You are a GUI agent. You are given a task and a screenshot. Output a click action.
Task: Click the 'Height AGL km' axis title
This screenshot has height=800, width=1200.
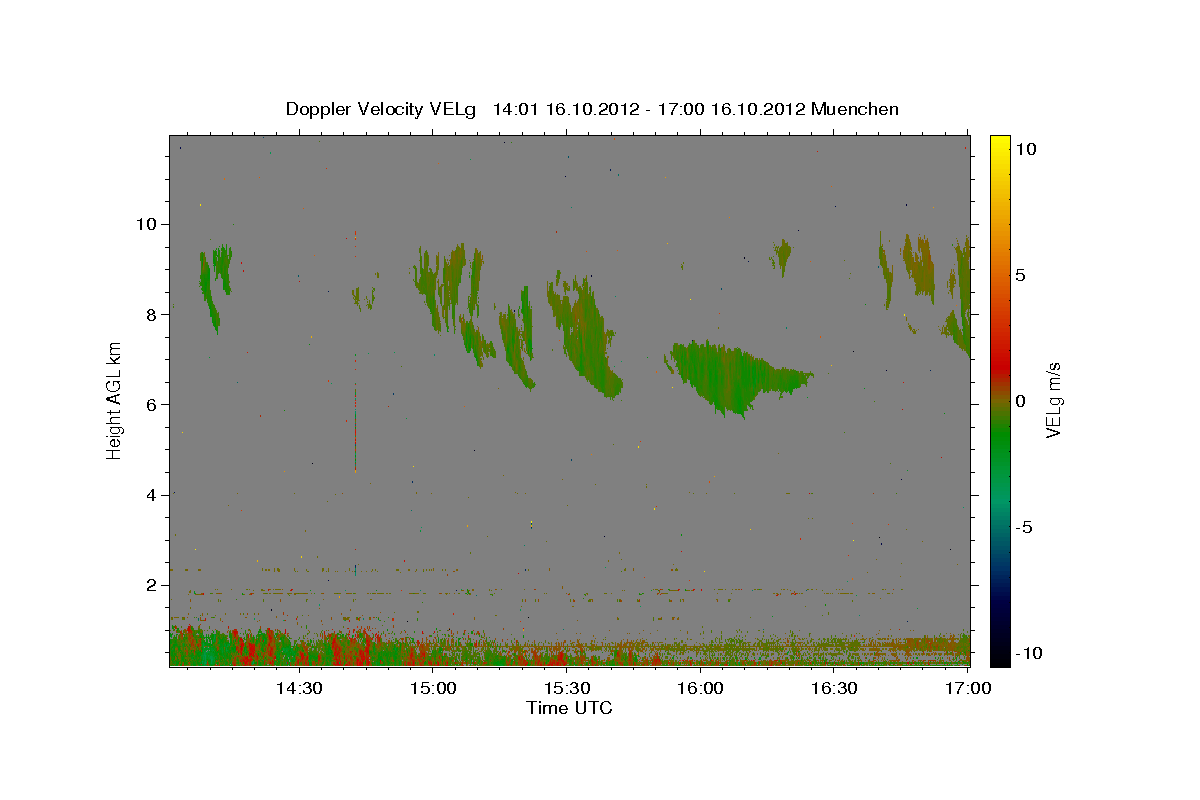[115, 400]
